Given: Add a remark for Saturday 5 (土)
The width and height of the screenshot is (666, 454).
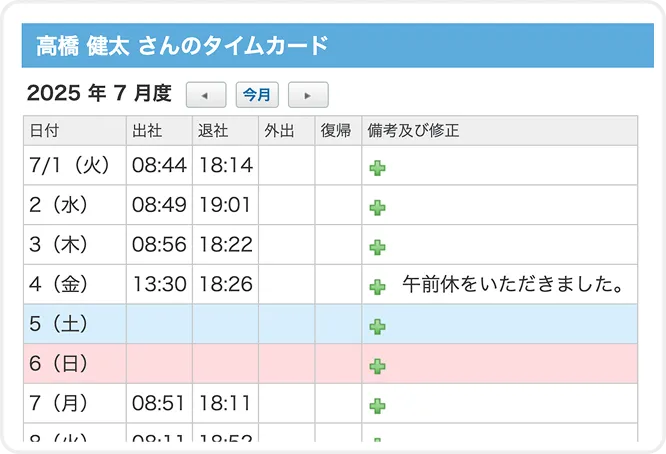Looking at the screenshot, I should pyautogui.click(x=377, y=326).
